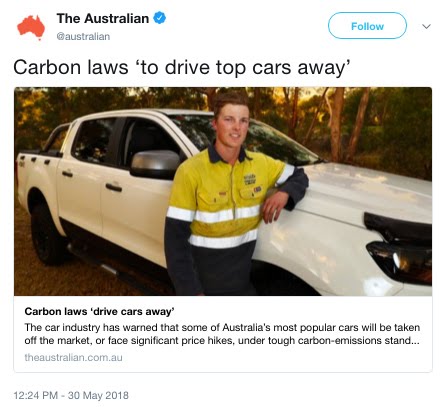Screen dimensions: 442x407
Task: Click the ute's headlight in the photo
Action: [400, 261]
